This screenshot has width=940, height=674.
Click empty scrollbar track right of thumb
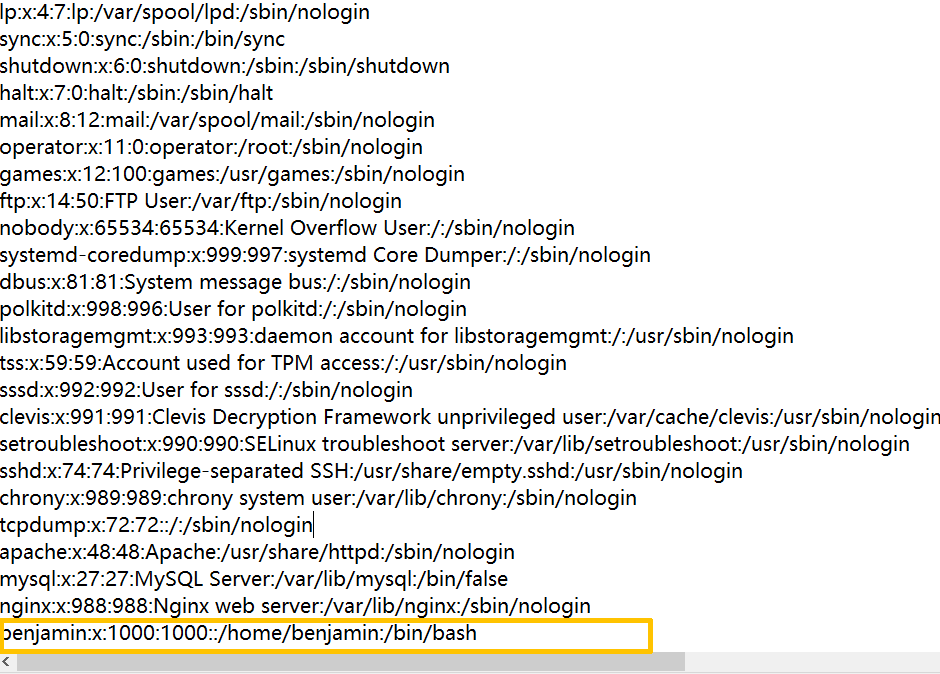(810, 663)
